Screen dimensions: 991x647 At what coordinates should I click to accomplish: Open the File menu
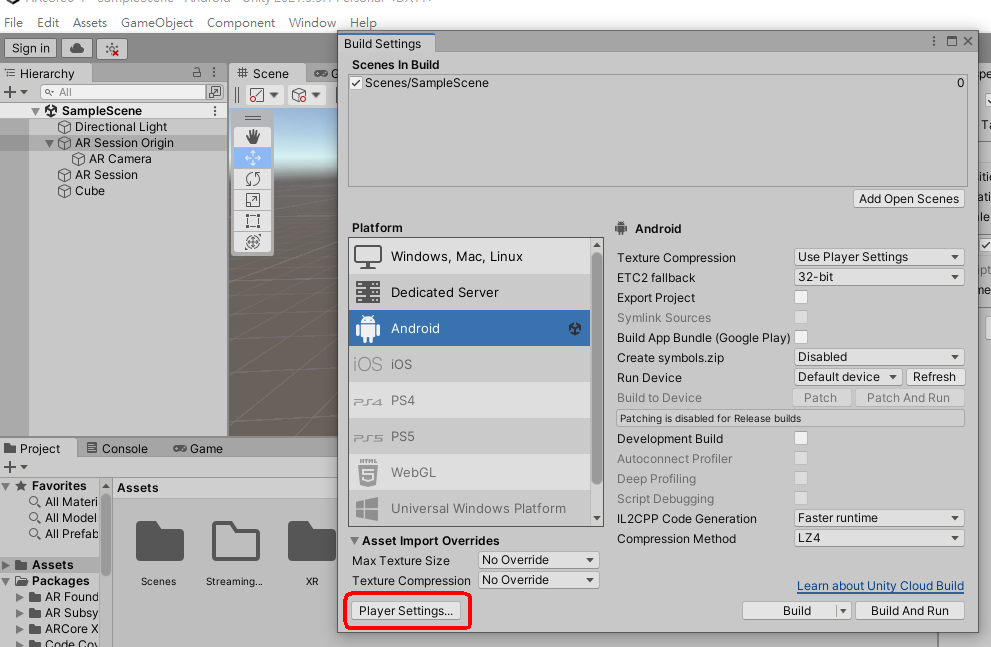pyautogui.click(x=13, y=23)
